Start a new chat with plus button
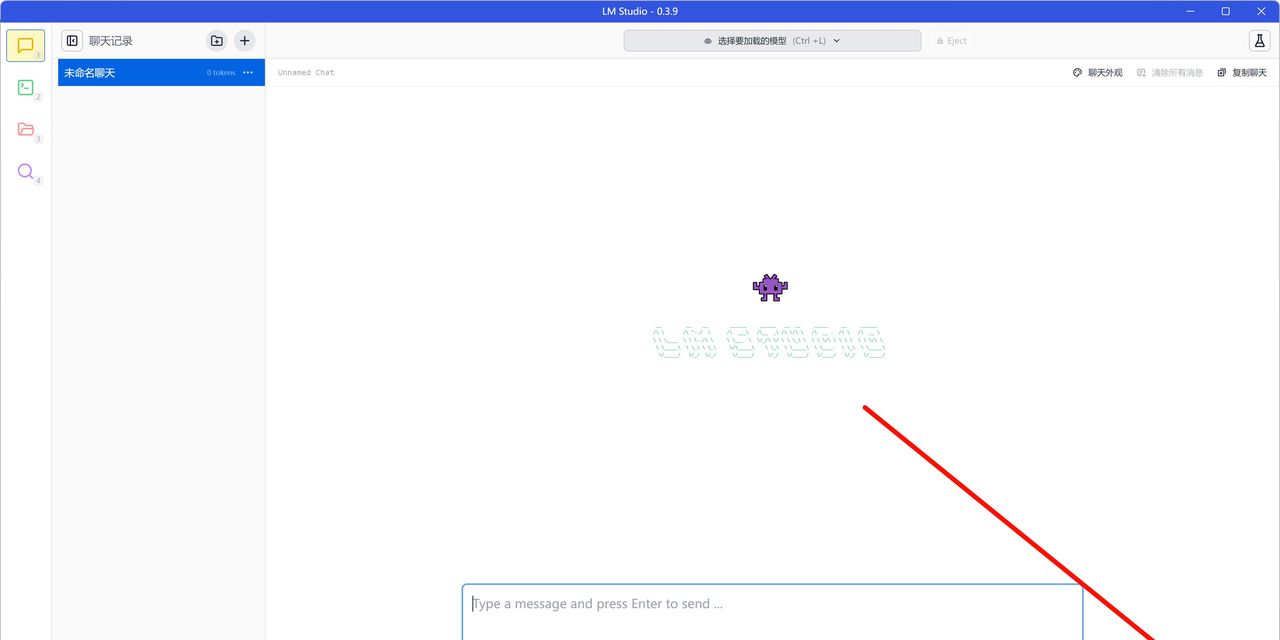1280x640 pixels. (x=245, y=41)
